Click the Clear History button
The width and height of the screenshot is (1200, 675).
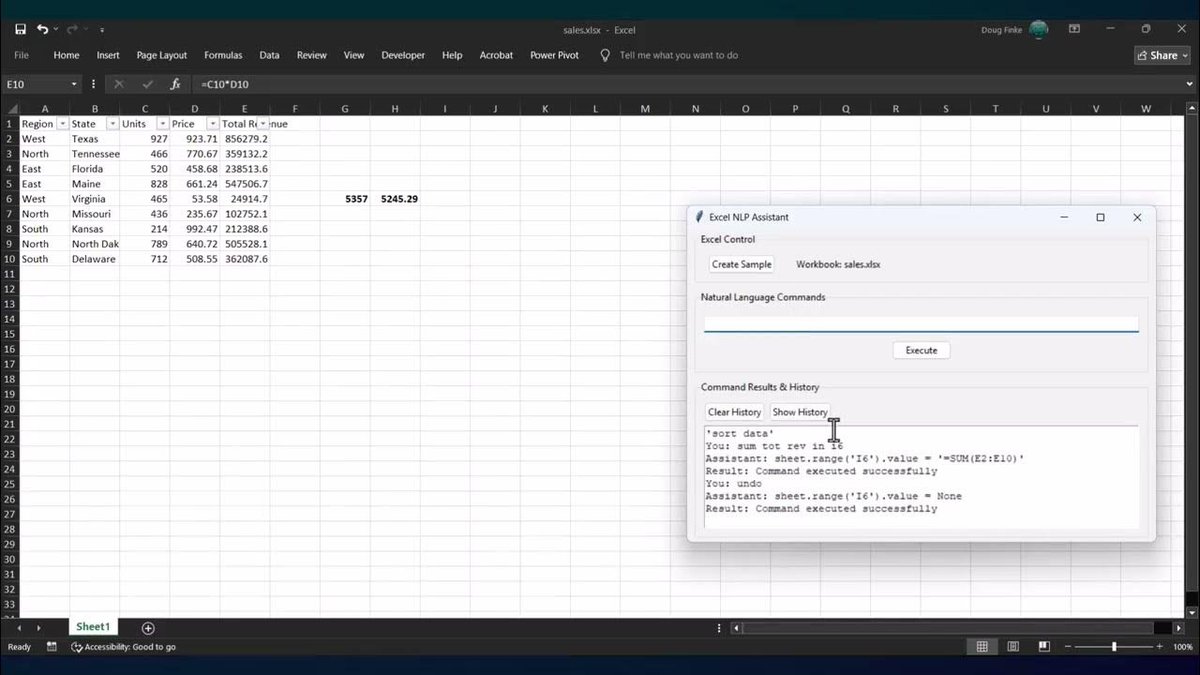734,412
